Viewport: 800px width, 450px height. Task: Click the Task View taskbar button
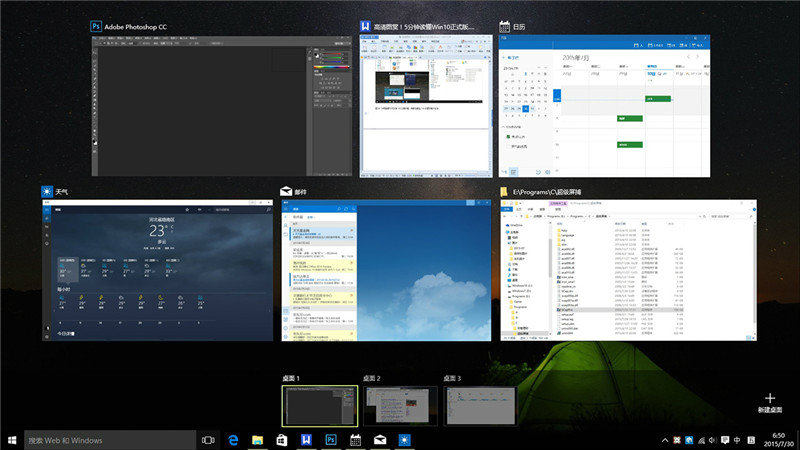tap(209, 440)
